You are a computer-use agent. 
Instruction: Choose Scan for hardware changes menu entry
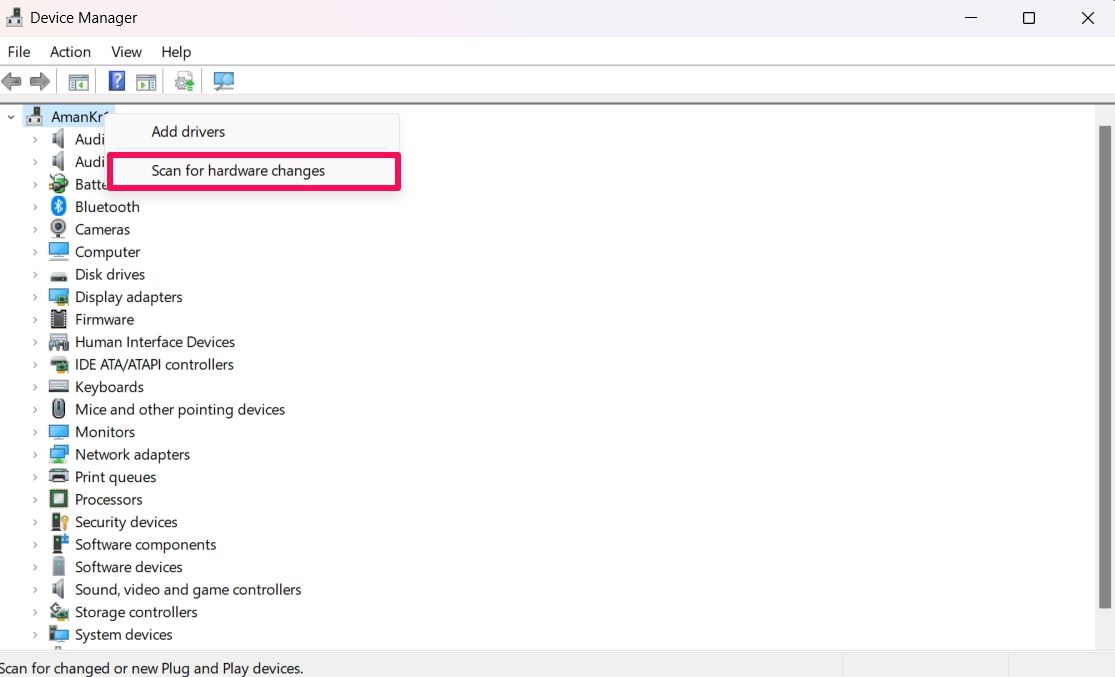[254, 171]
